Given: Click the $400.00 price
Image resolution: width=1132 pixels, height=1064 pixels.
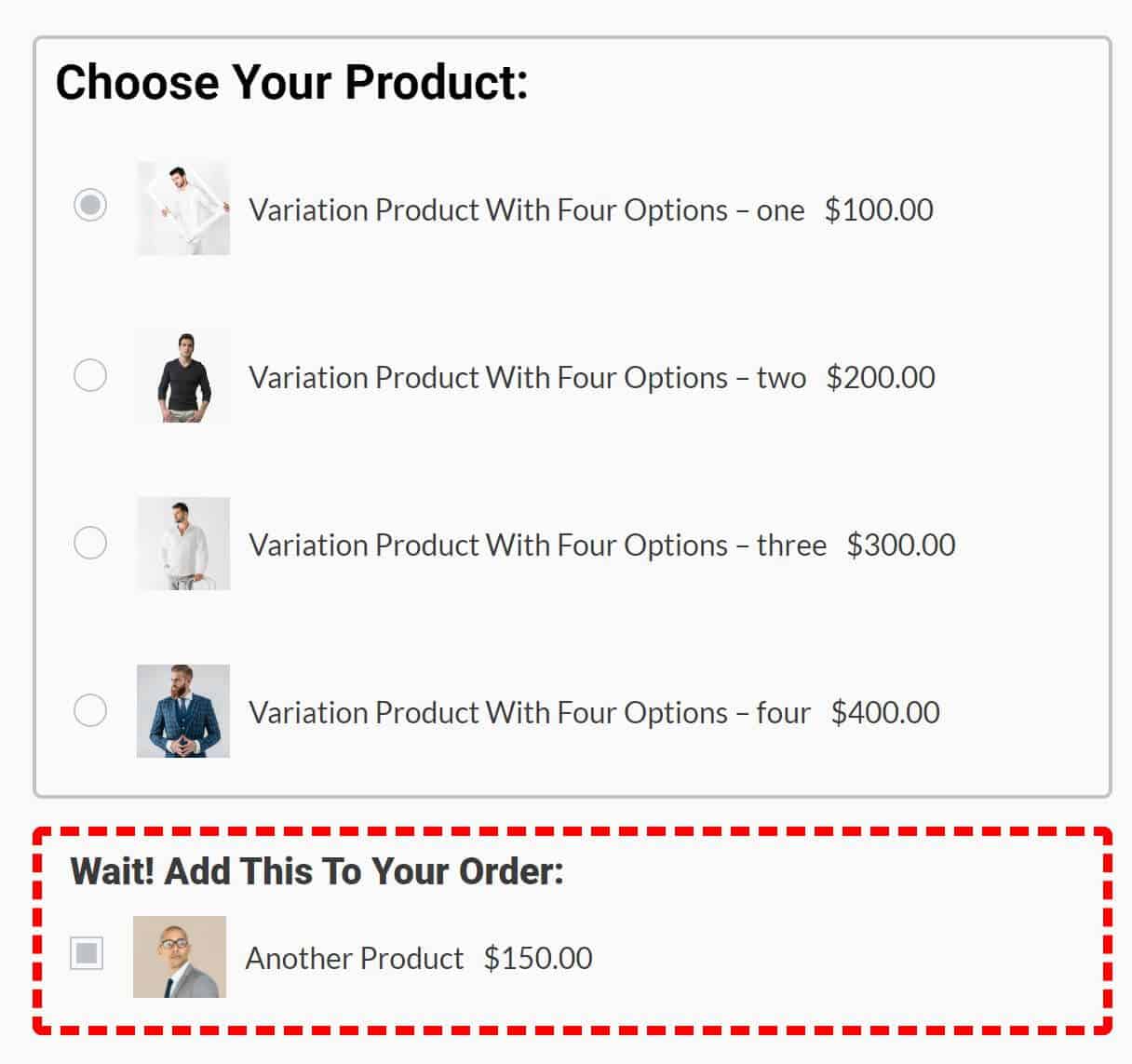Looking at the screenshot, I should pyautogui.click(x=885, y=713).
